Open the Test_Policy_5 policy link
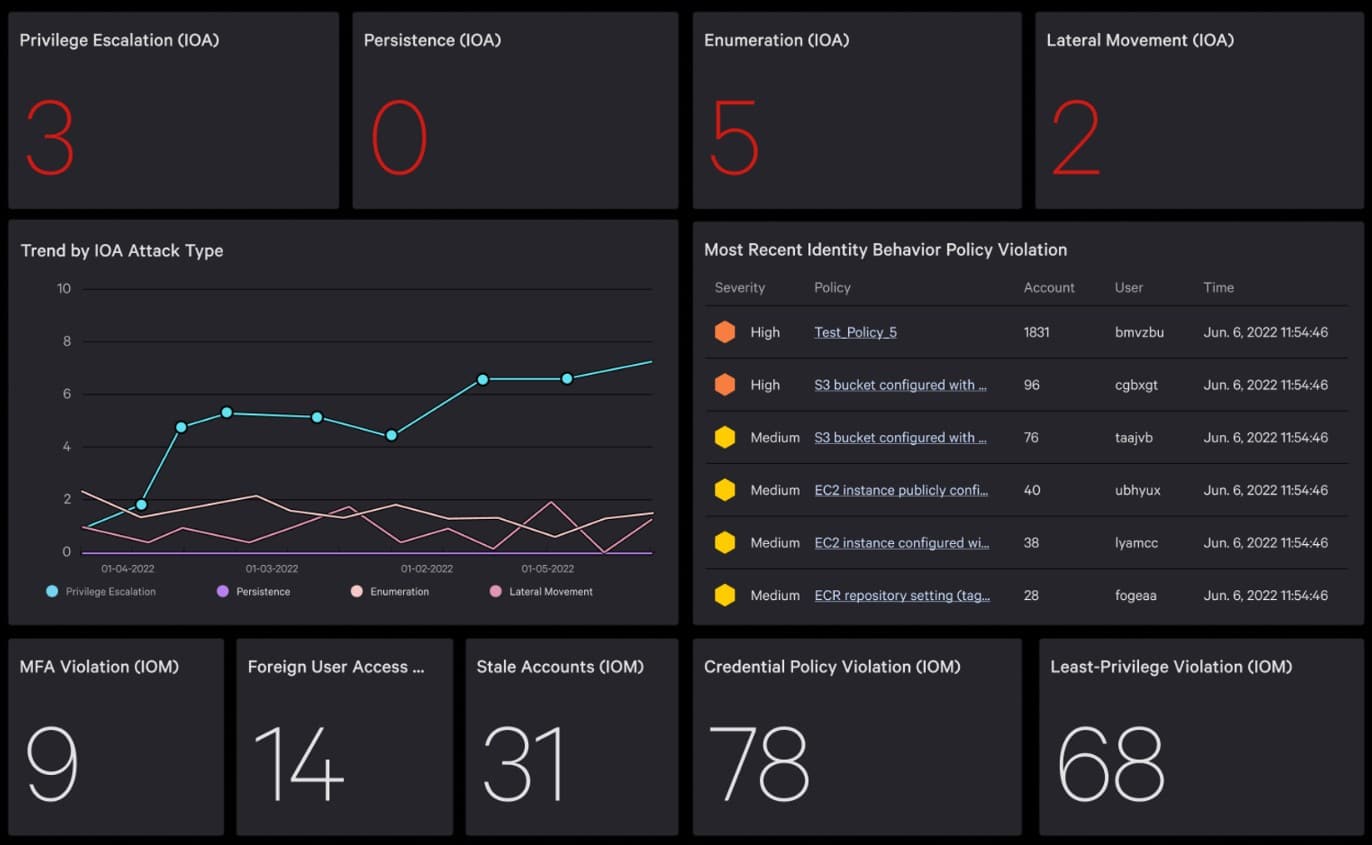Viewport: 1372px width, 845px height. [x=855, y=332]
